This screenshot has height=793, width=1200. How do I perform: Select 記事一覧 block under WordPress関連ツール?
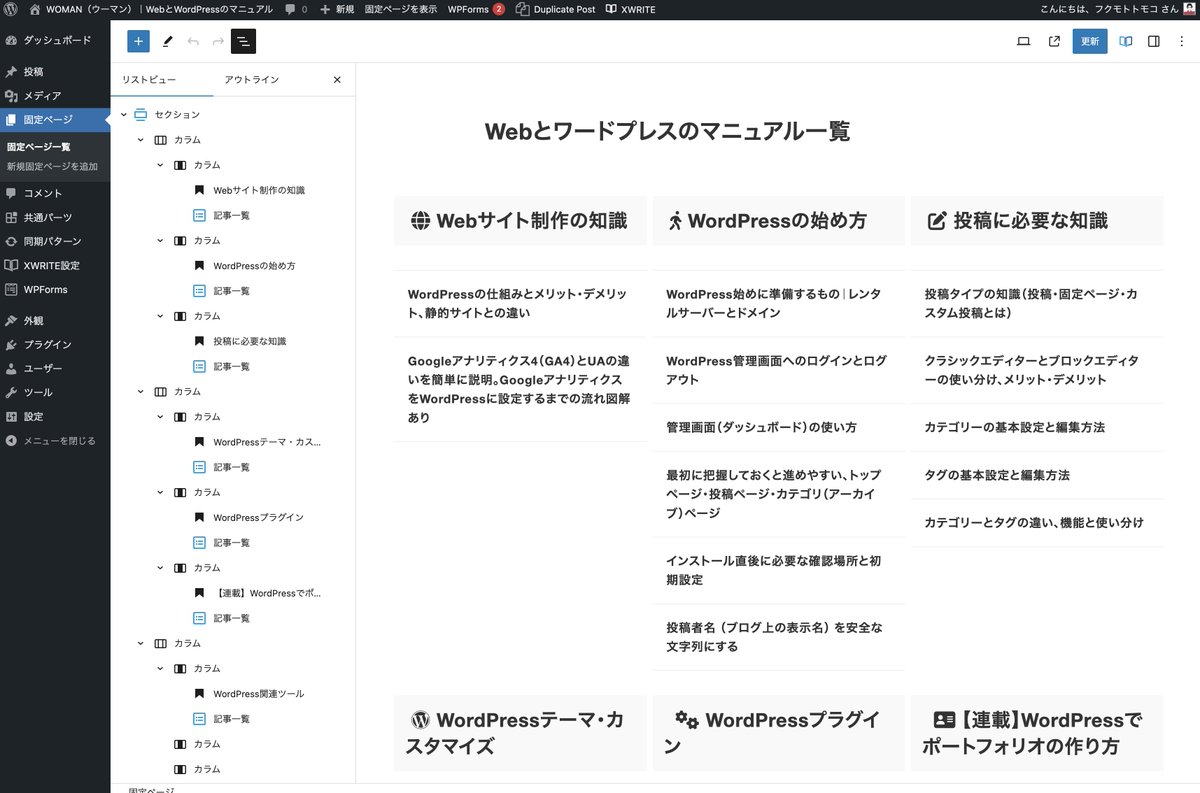click(x=231, y=719)
